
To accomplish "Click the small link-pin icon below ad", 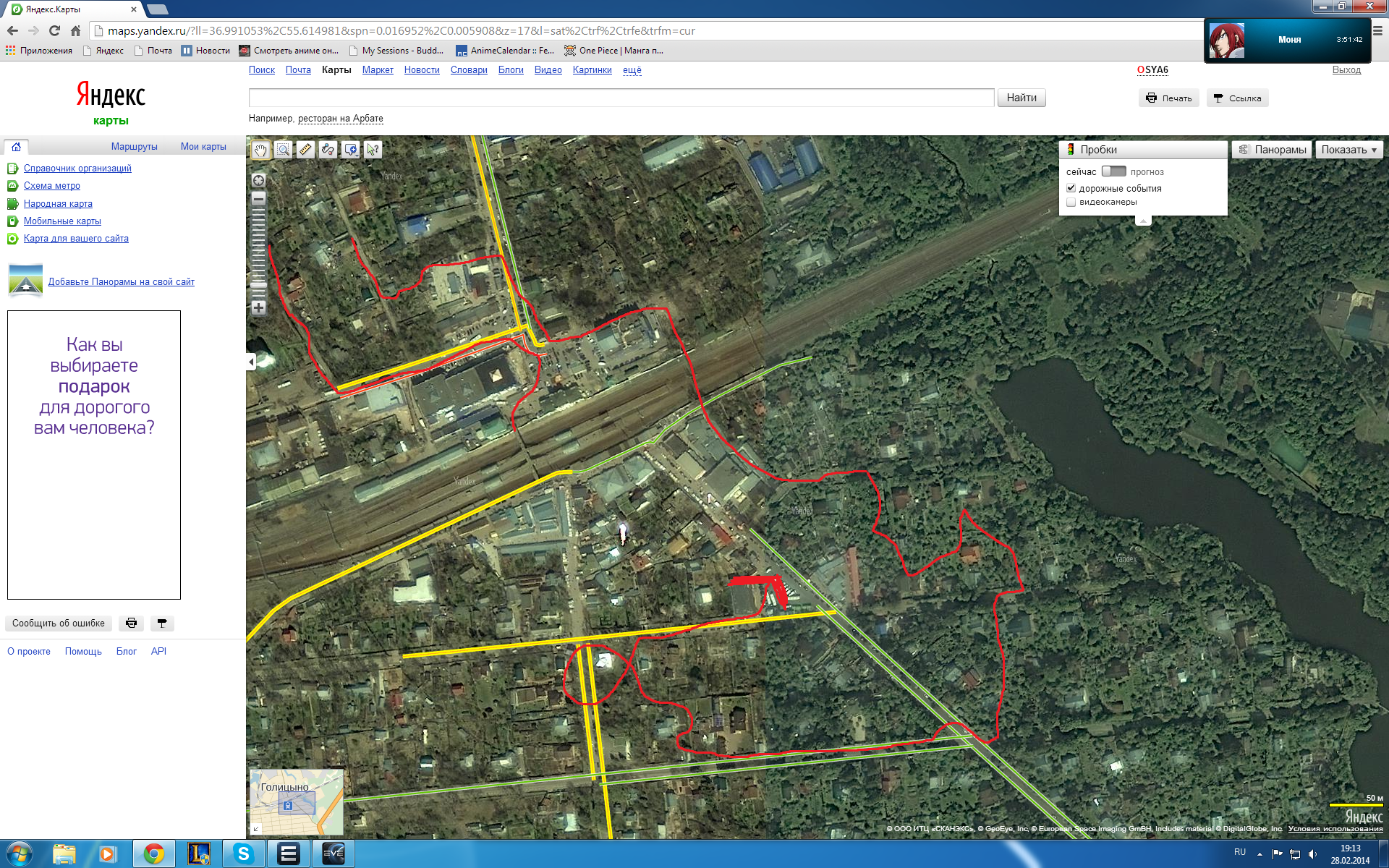I will (x=162, y=623).
